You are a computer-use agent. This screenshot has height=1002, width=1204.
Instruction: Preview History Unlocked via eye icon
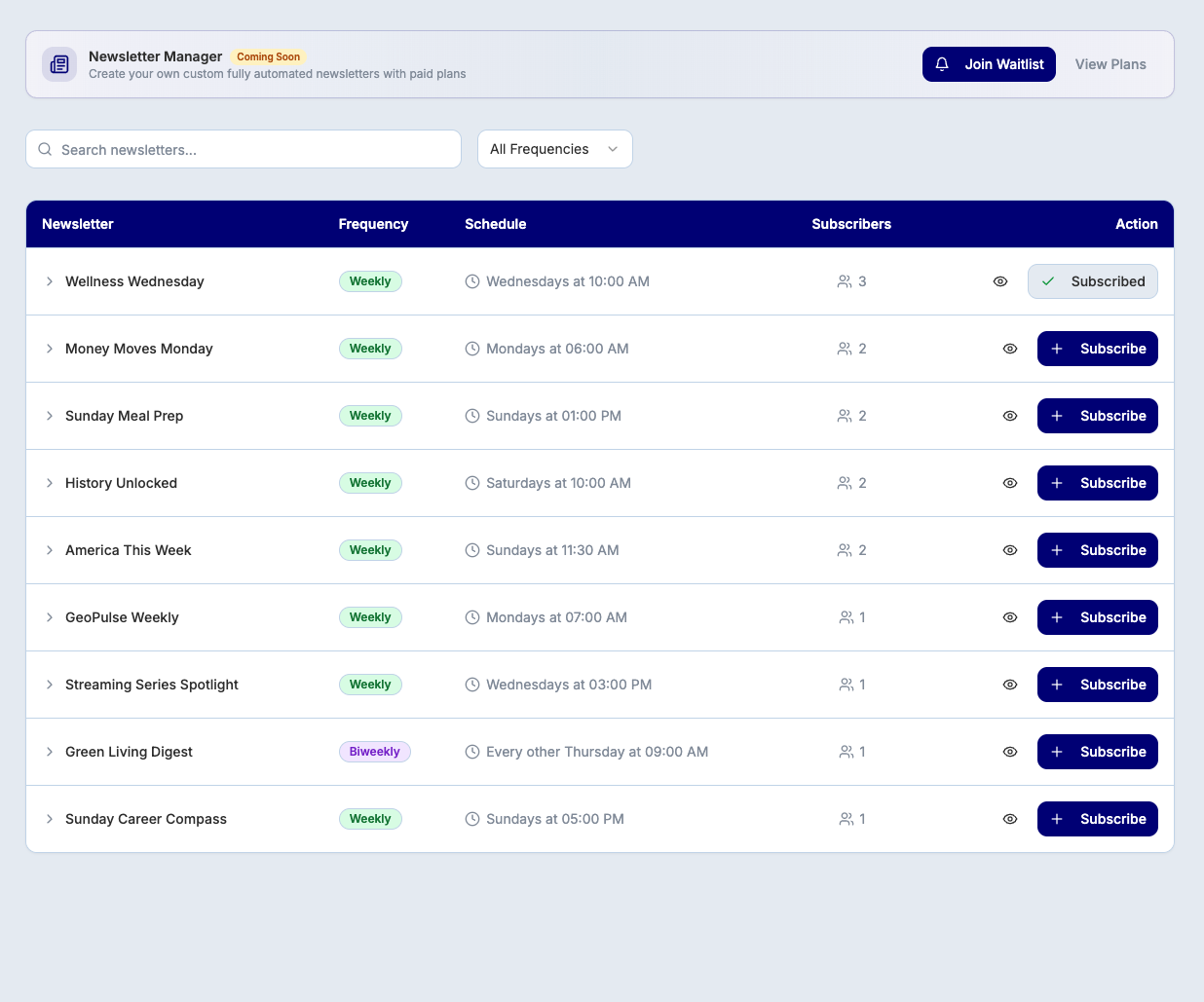(1010, 483)
